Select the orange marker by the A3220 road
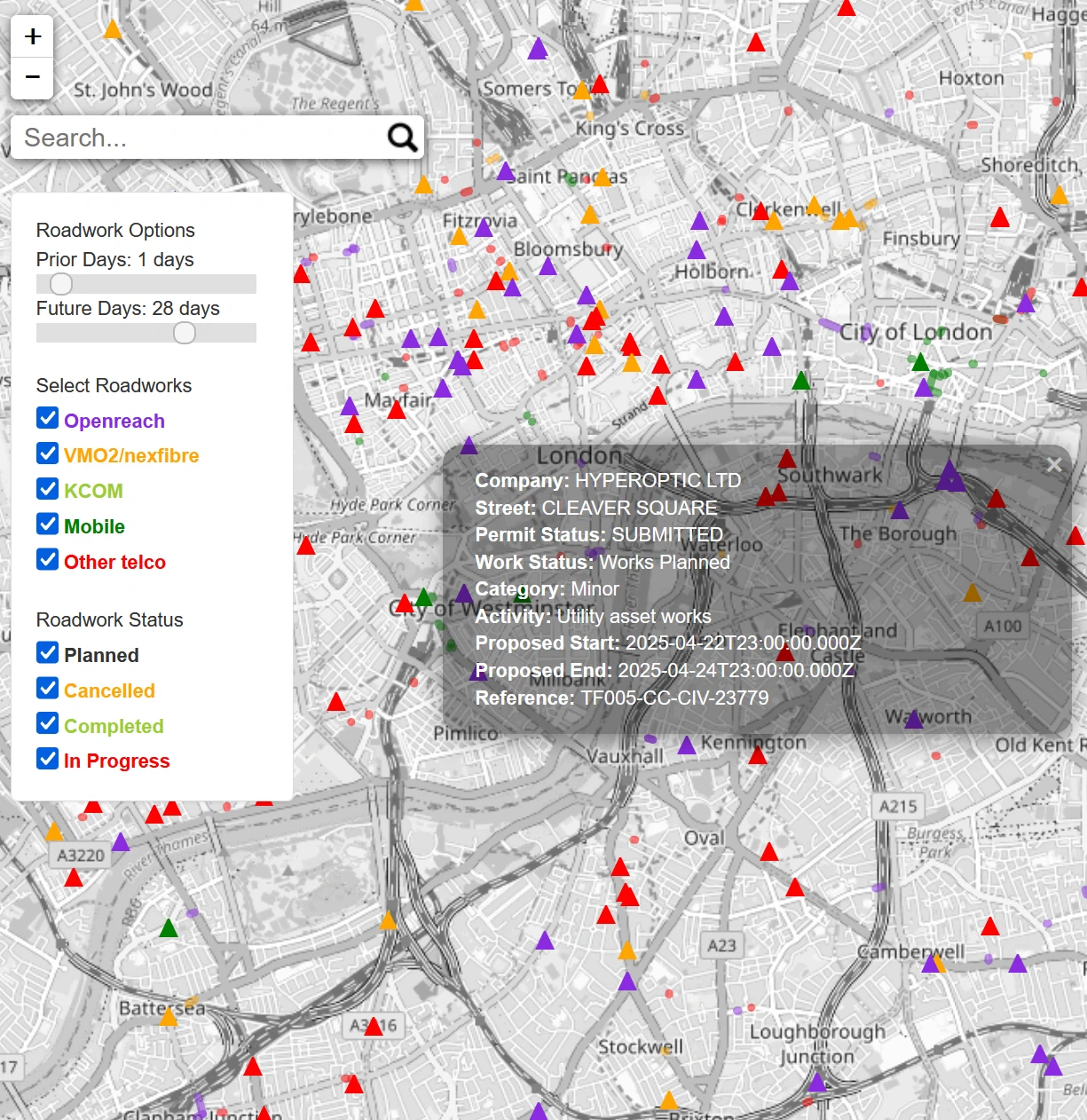This screenshot has width=1087, height=1120. [55, 832]
